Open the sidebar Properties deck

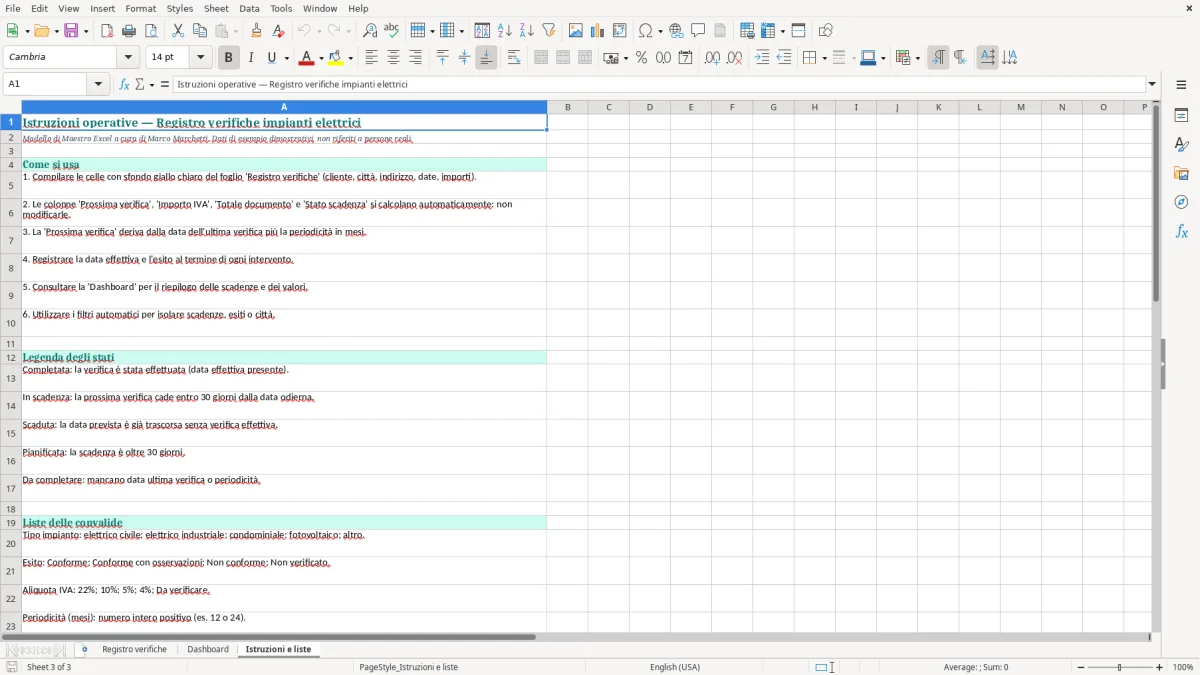click(1181, 116)
